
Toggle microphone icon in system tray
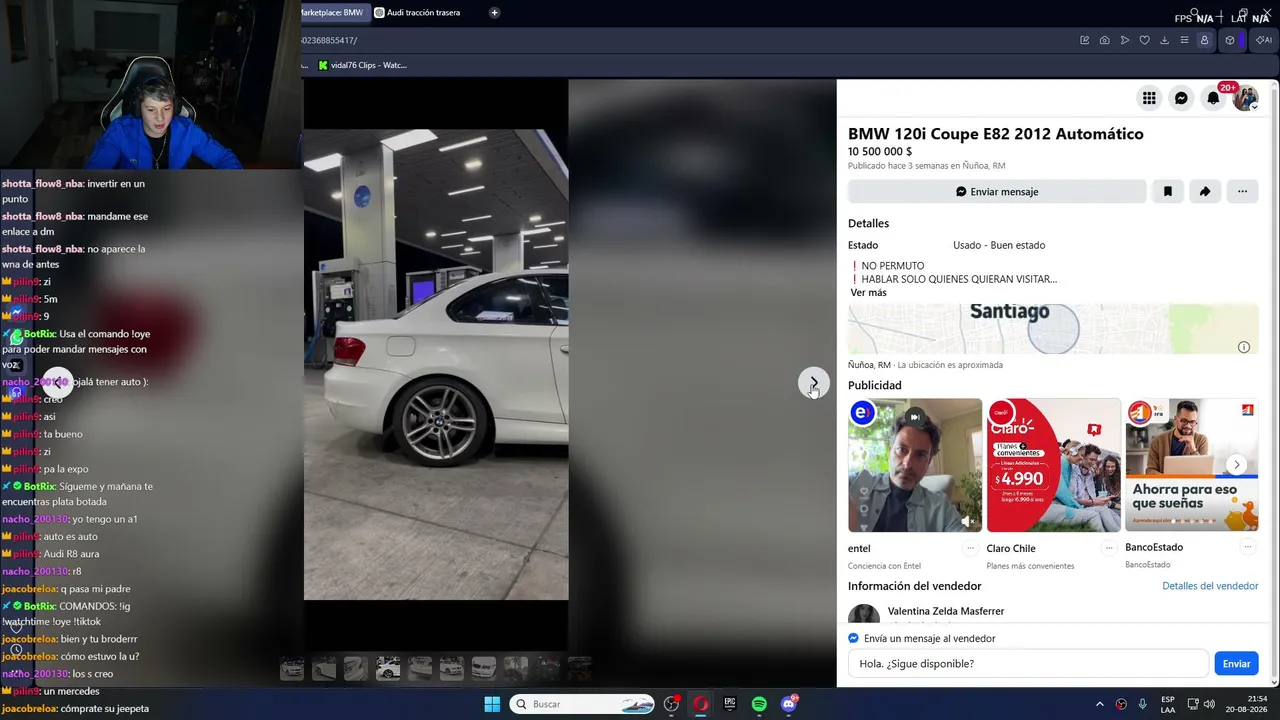pyautogui.click(x=1142, y=704)
